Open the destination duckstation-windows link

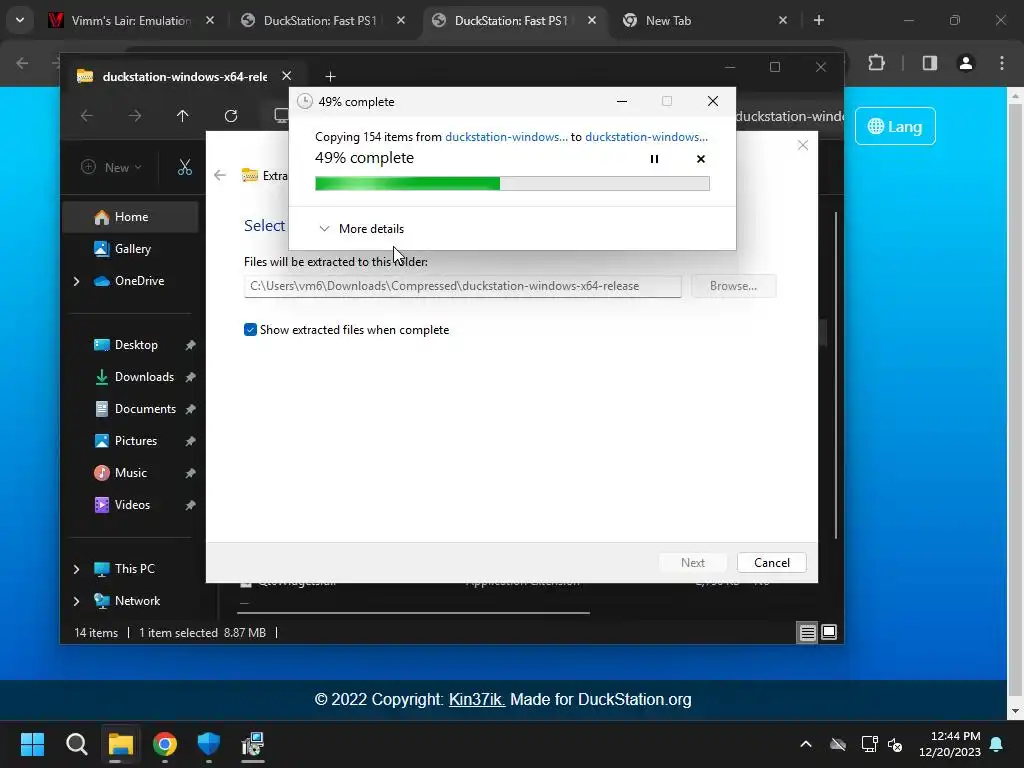[646, 136]
